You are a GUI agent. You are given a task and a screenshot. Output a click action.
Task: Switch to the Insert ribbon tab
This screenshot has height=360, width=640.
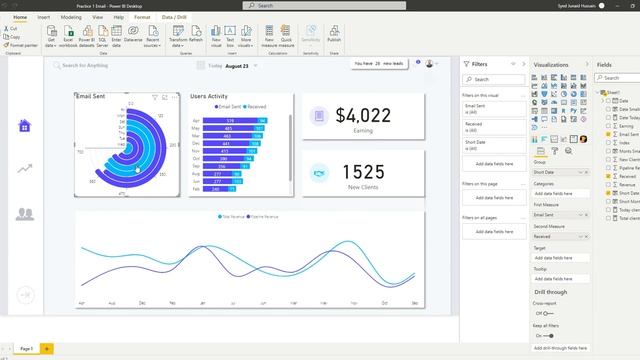(43, 18)
